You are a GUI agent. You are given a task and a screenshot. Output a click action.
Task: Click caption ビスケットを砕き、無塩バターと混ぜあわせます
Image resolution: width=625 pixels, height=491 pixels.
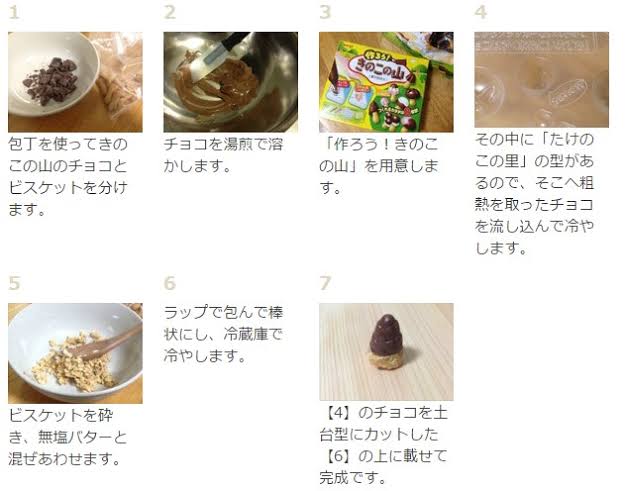point(68,437)
